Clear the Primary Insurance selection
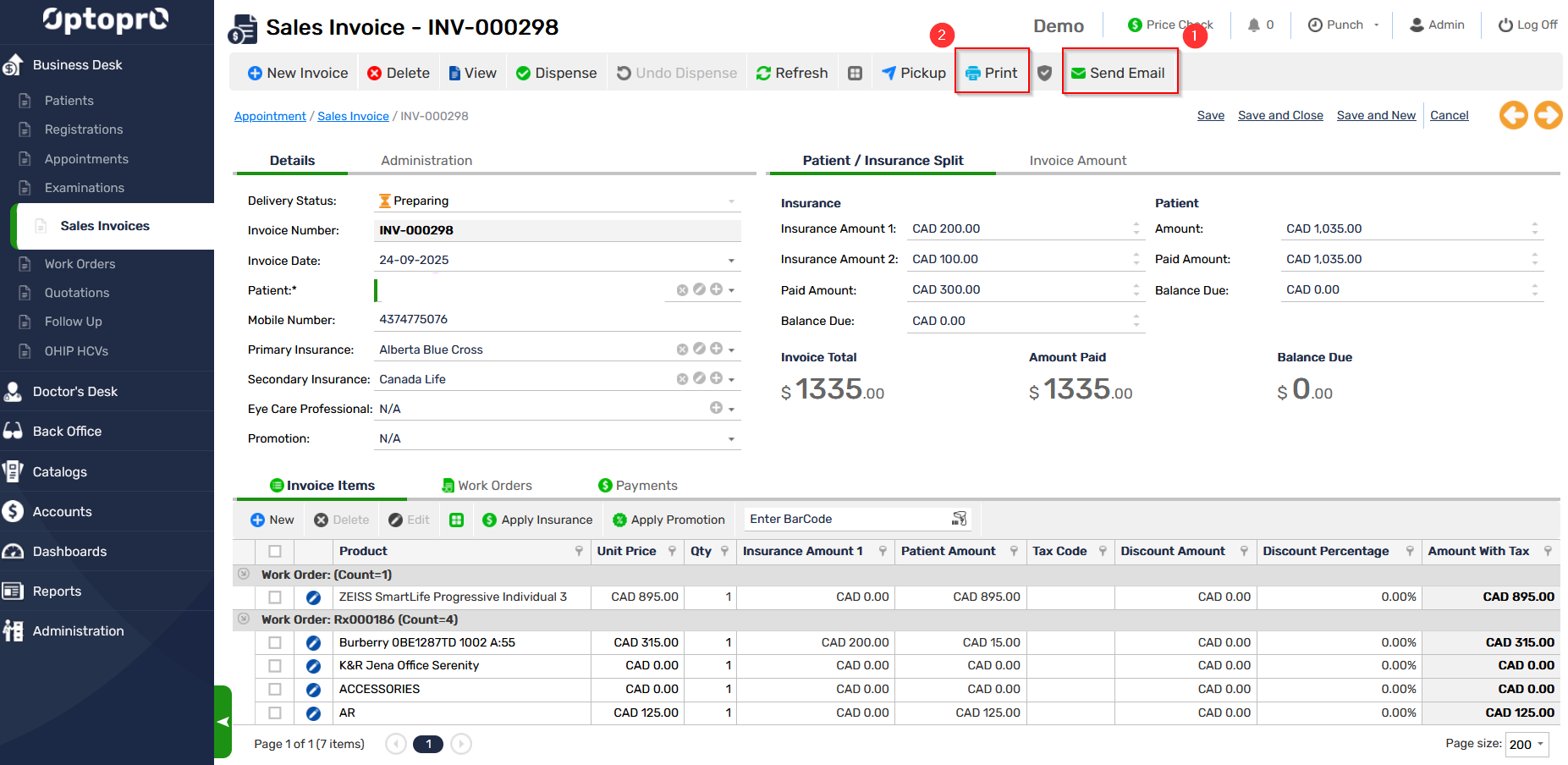 [x=682, y=349]
